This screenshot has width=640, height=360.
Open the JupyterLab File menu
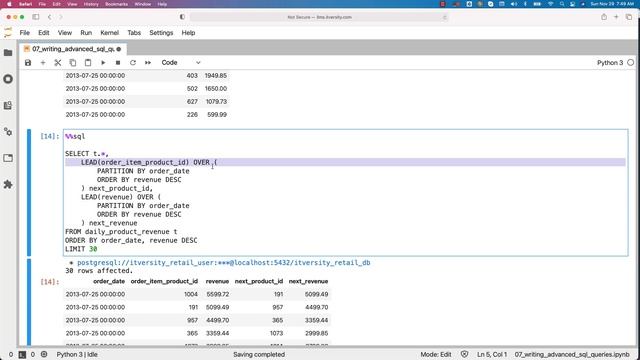(24, 33)
